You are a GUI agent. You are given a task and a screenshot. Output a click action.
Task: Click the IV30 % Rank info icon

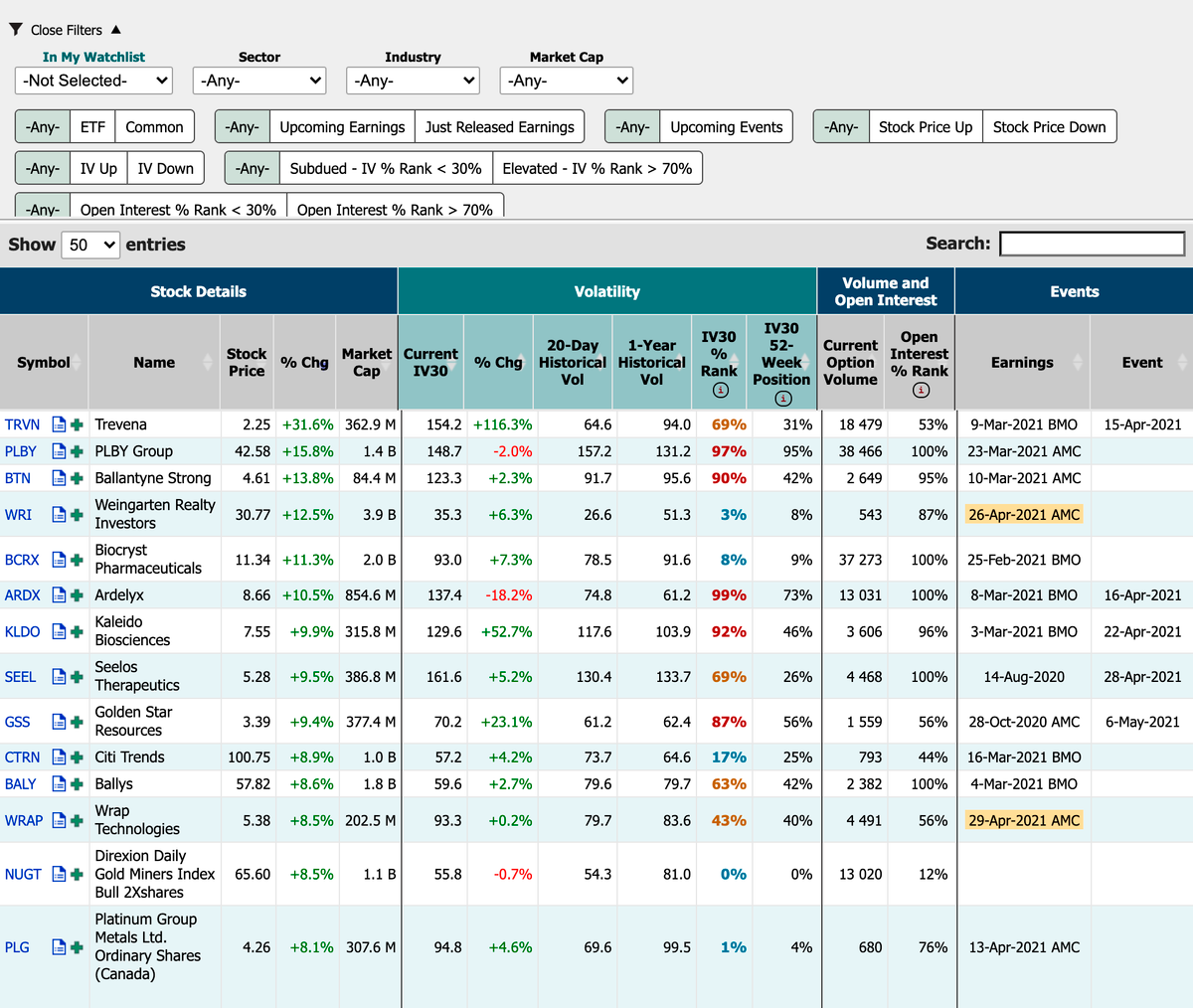(x=720, y=390)
